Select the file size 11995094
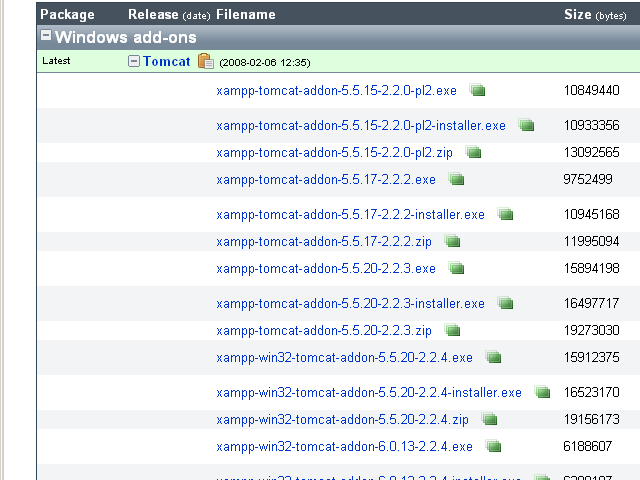The image size is (640, 480). (x=591, y=241)
